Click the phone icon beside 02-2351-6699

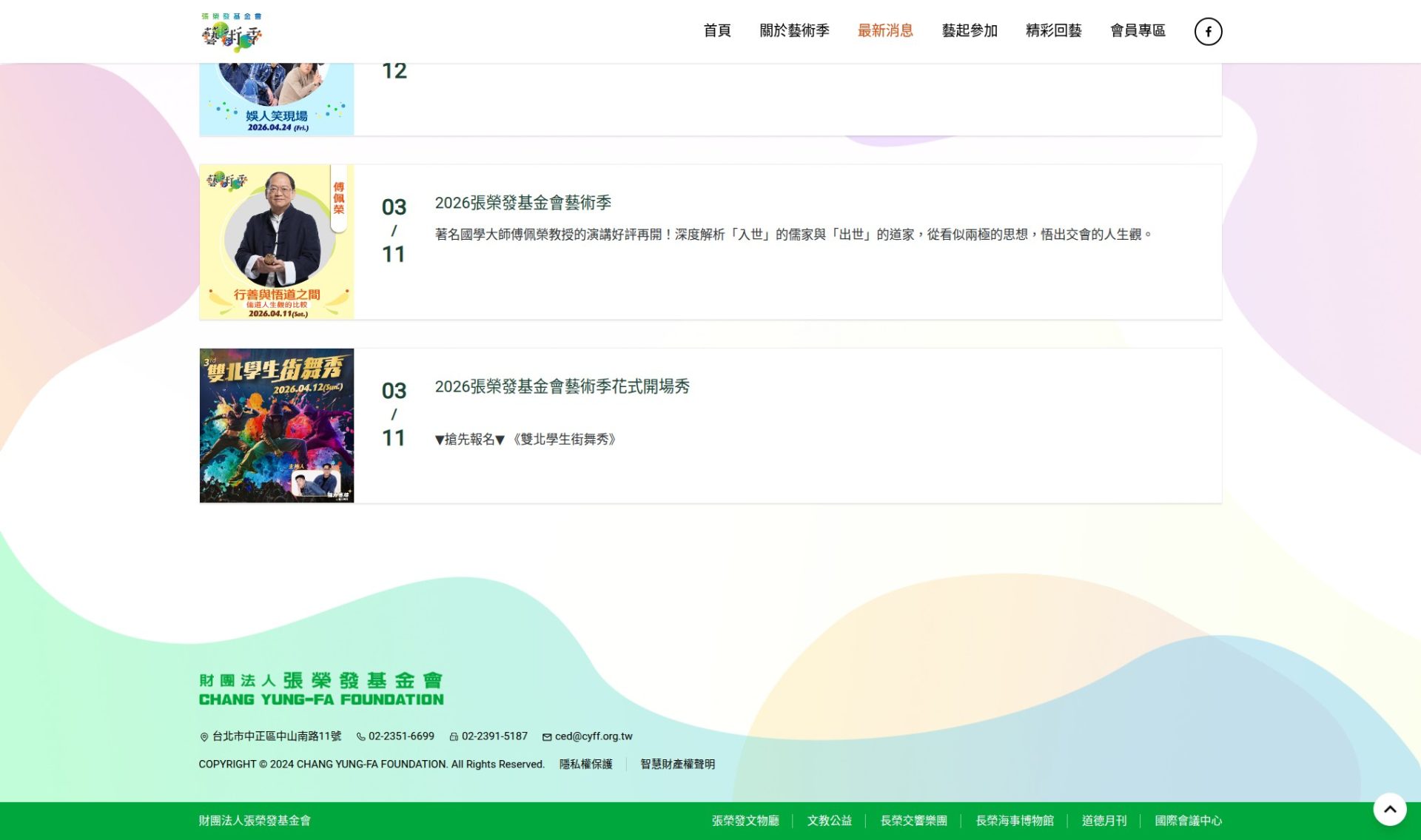click(361, 737)
